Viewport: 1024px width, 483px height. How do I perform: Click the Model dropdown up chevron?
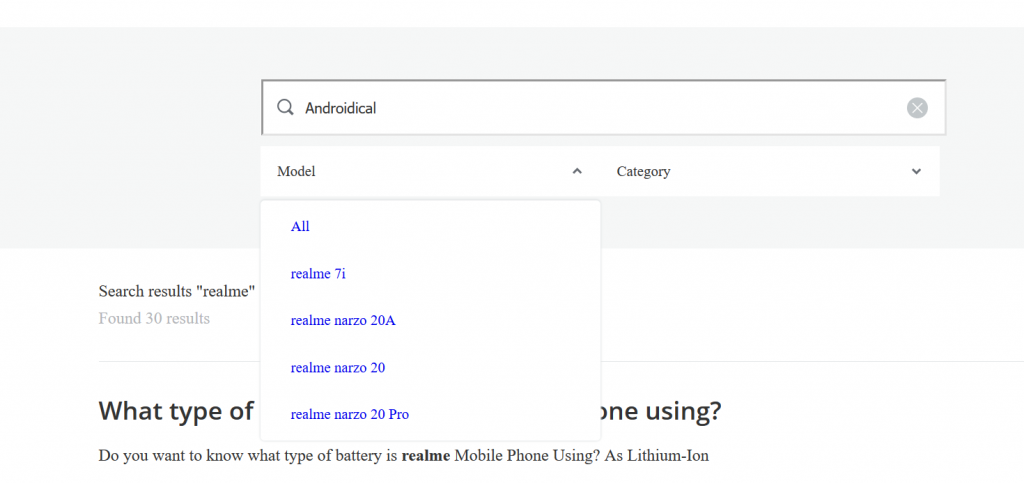pyautogui.click(x=577, y=171)
